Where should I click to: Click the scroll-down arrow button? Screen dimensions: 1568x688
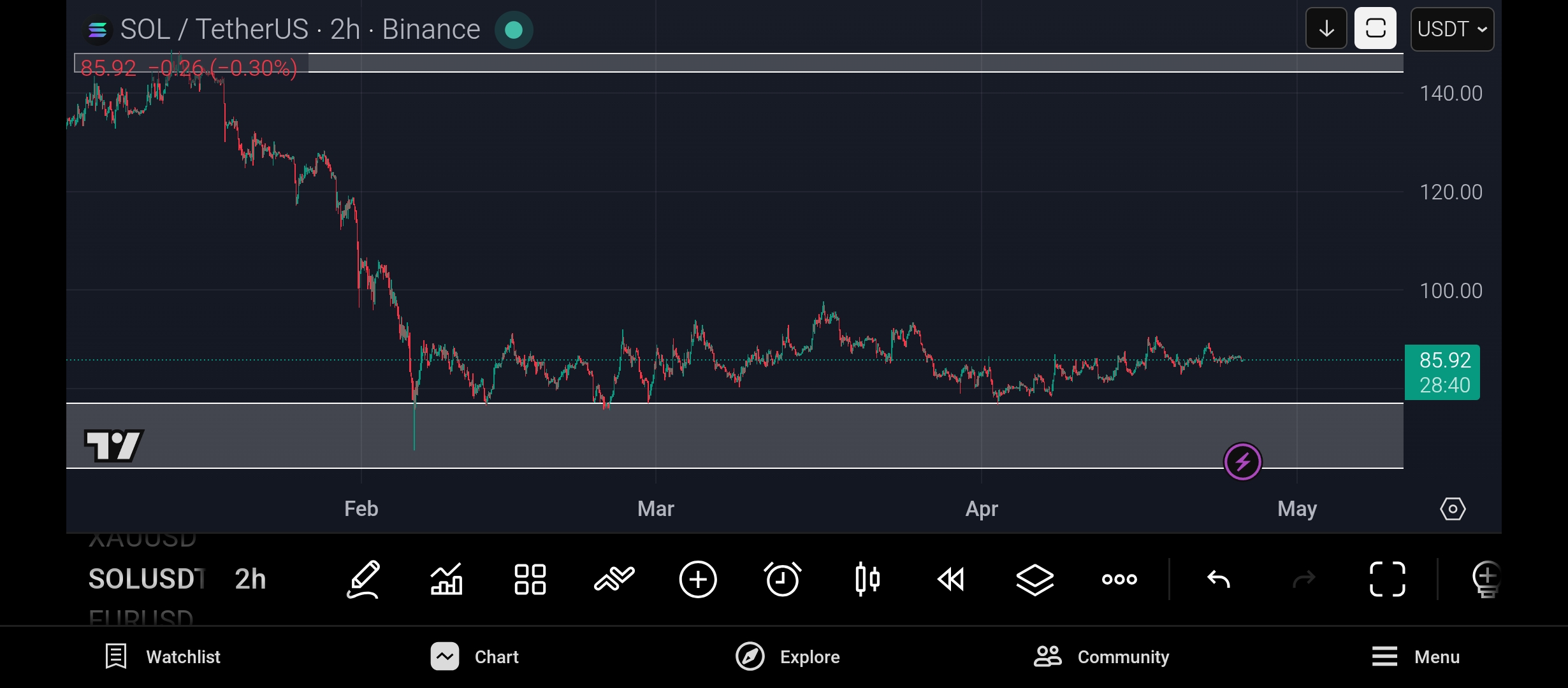[x=1326, y=29]
